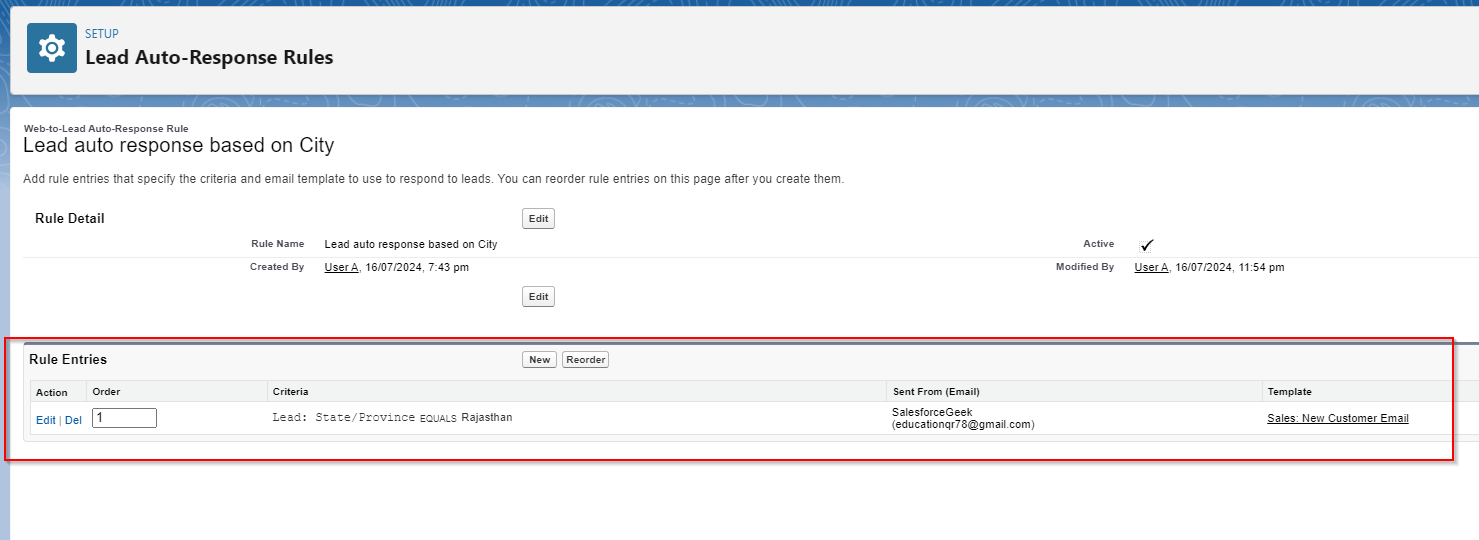Image resolution: width=1479 pixels, height=540 pixels.
Task: Click the Order input field containing 1
Action: click(124, 418)
